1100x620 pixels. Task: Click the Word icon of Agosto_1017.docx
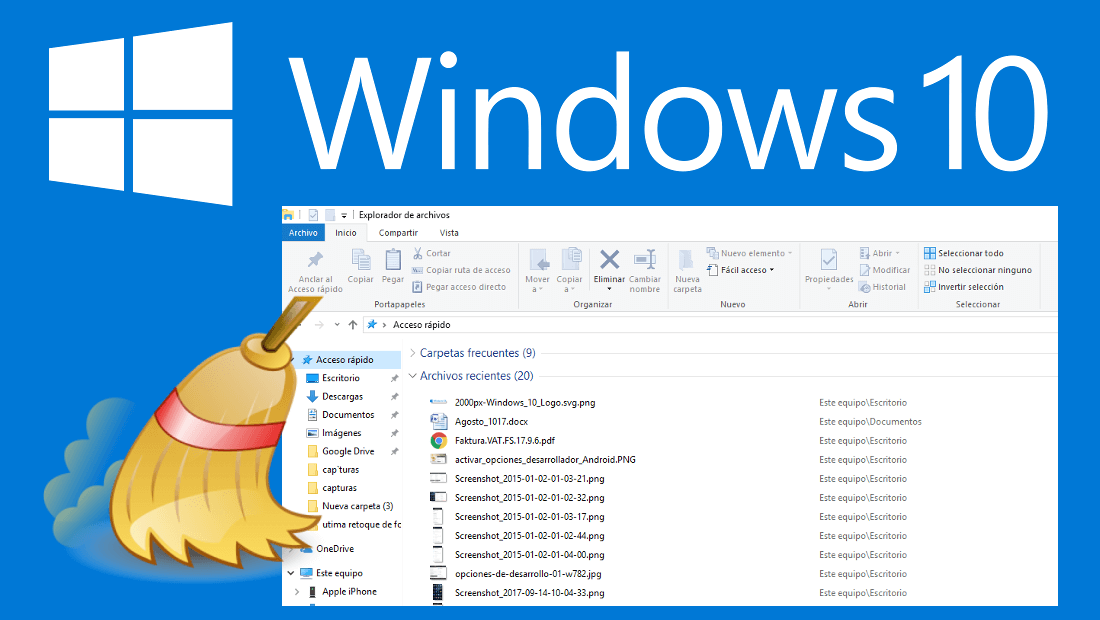pos(438,422)
